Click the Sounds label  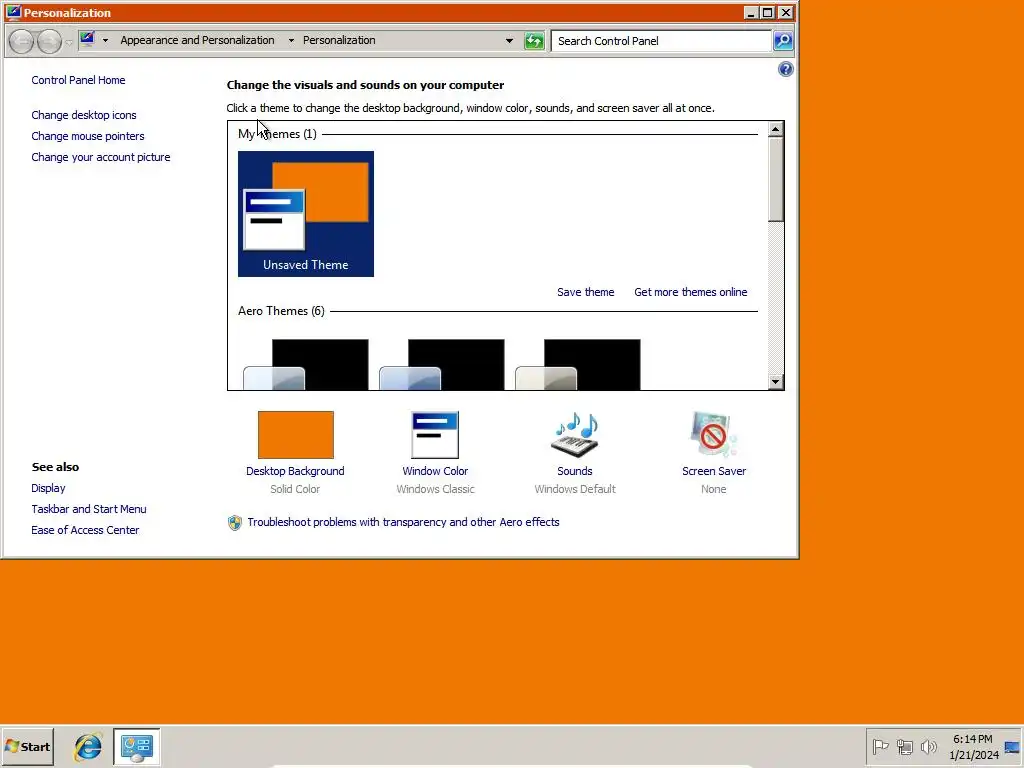coord(575,471)
